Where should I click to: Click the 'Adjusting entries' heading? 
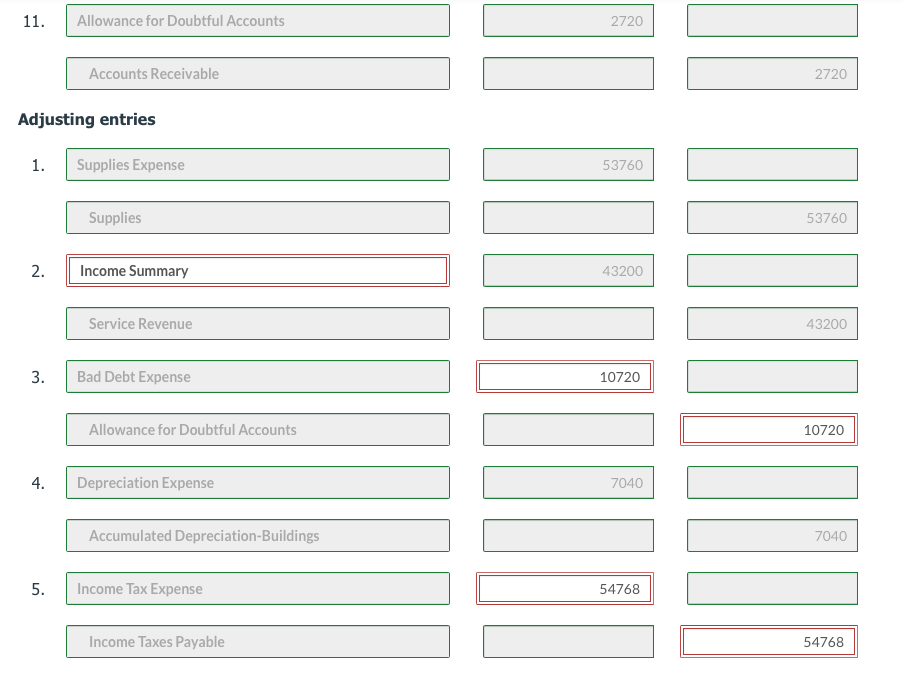pos(87,119)
